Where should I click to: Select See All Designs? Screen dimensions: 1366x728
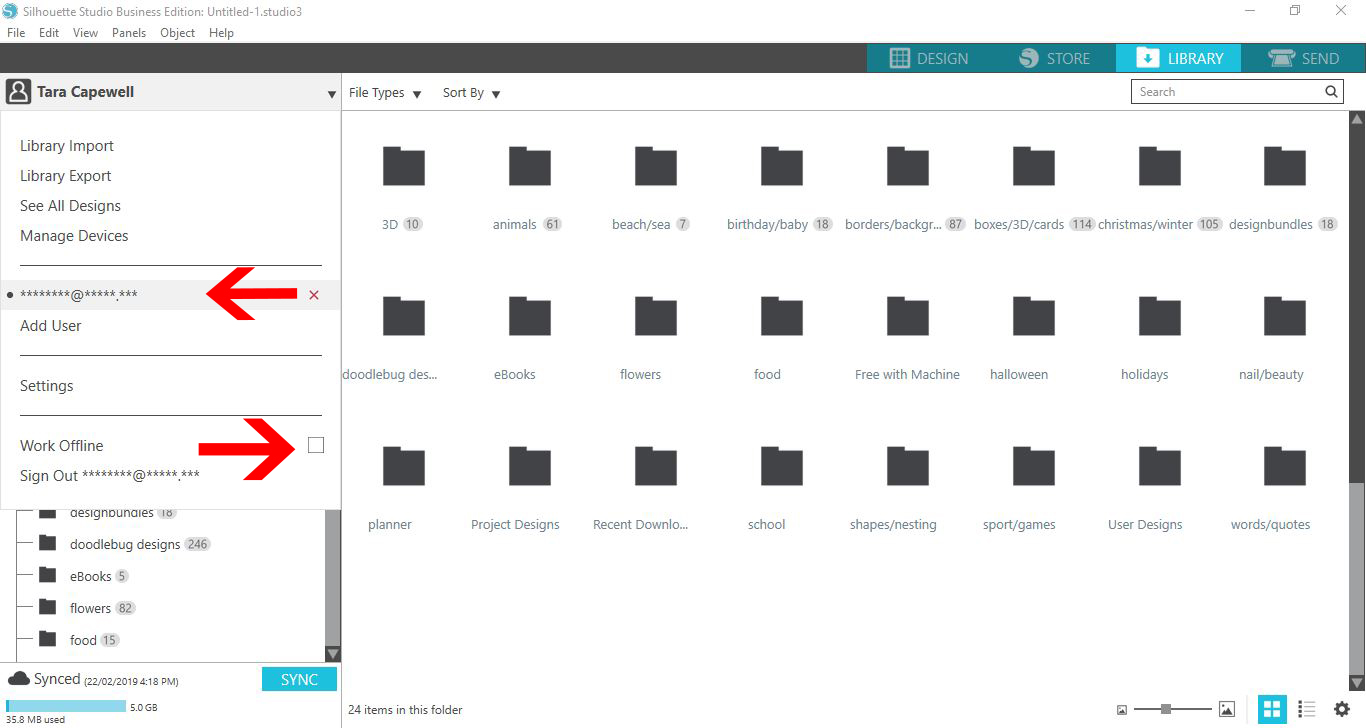(x=70, y=206)
